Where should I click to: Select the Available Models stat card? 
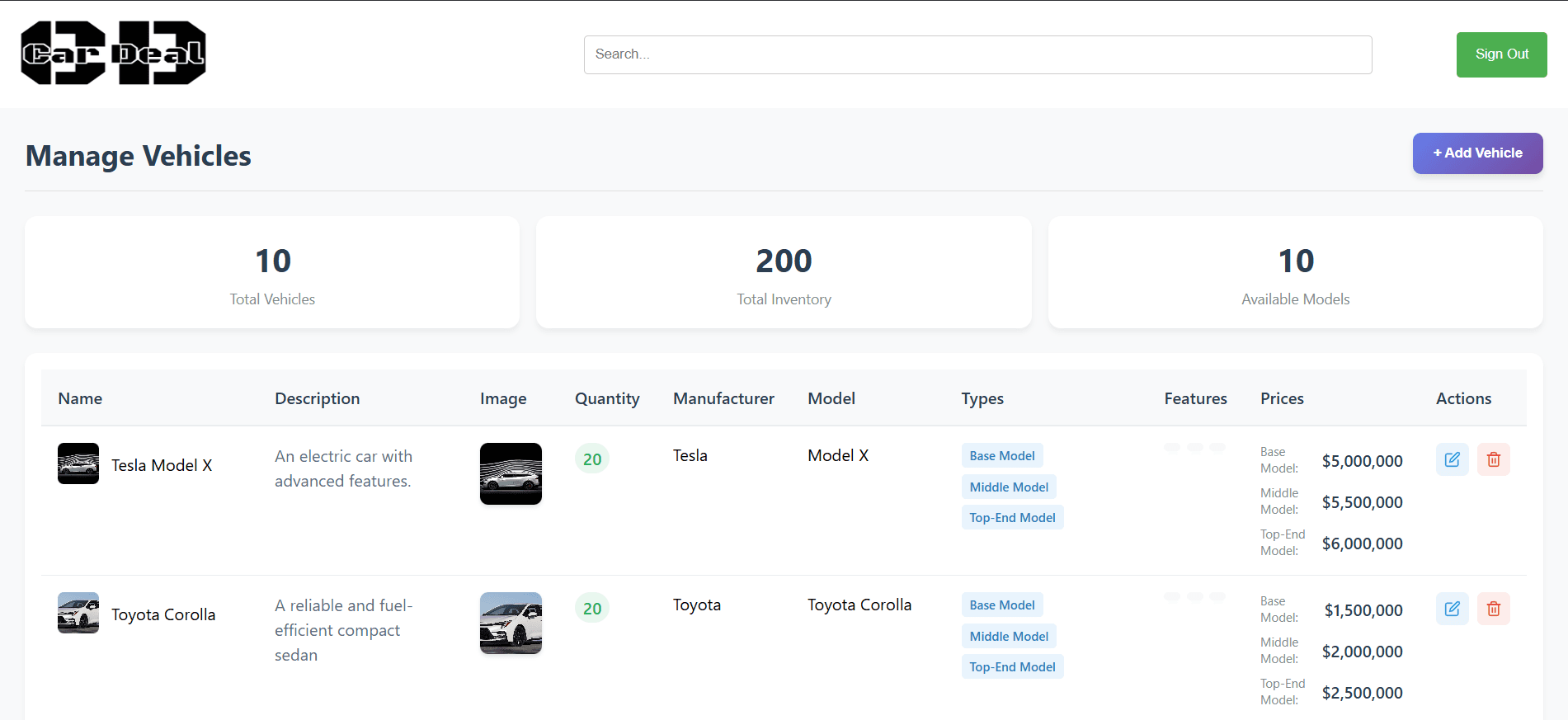pyautogui.click(x=1295, y=272)
